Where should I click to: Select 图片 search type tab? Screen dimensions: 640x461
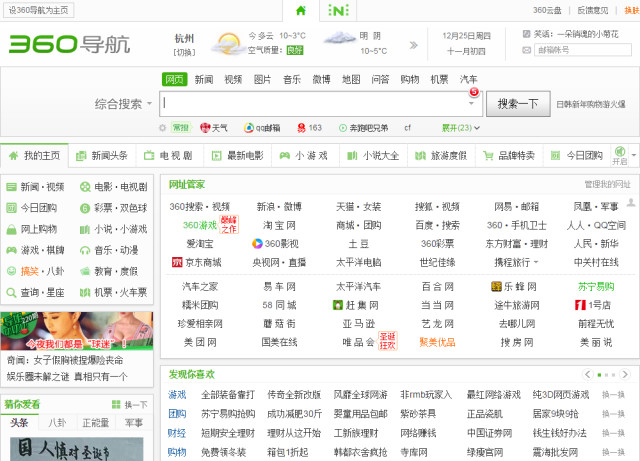262,80
